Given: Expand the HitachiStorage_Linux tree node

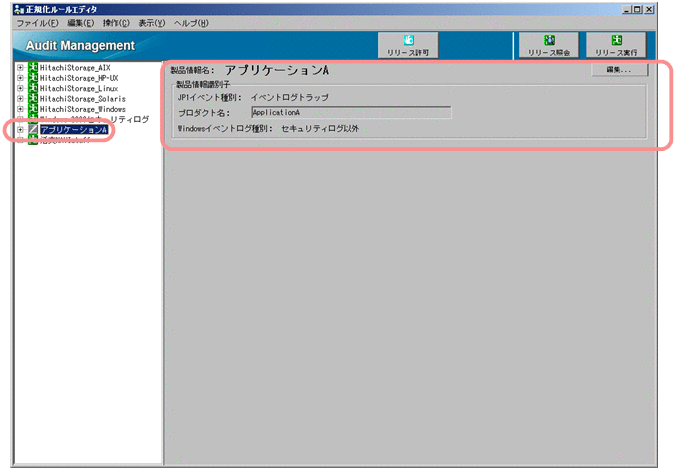Looking at the screenshot, I should click(20, 88).
